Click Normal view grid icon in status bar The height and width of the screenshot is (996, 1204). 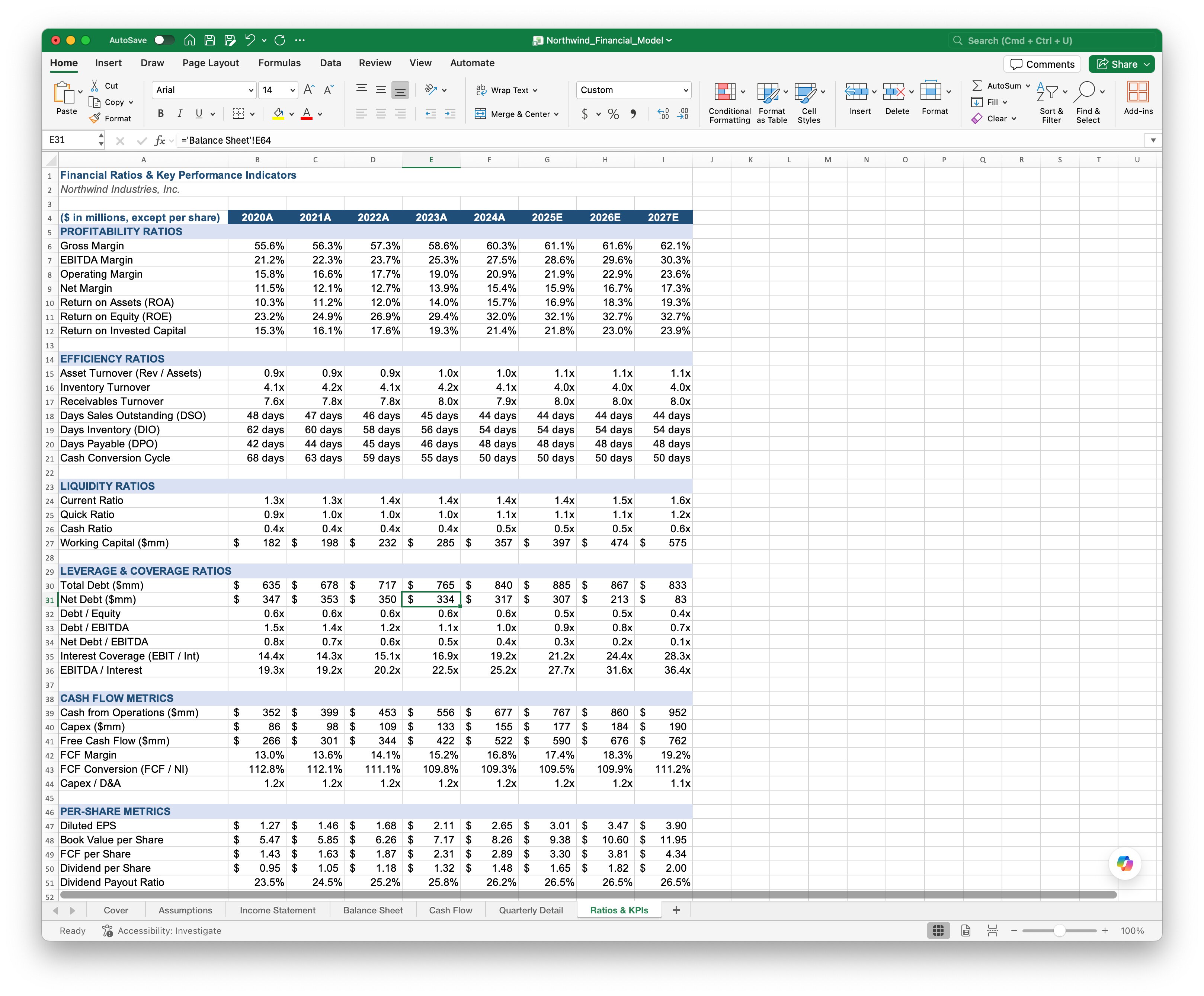tap(939, 930)
